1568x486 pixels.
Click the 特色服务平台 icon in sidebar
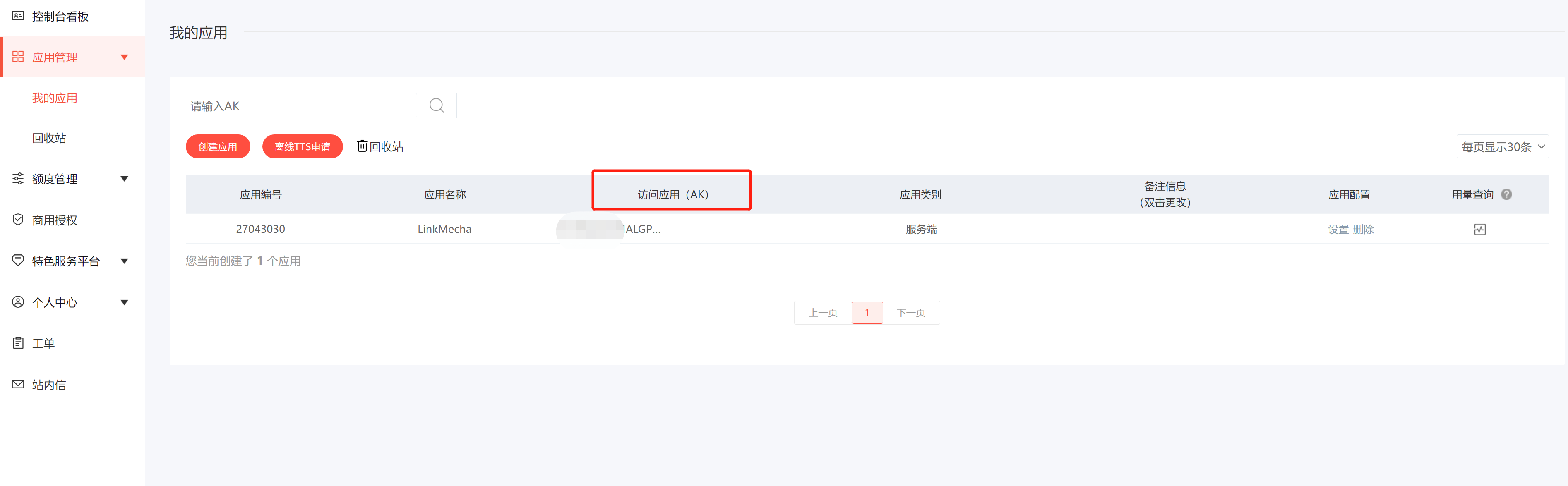[17, 260]
